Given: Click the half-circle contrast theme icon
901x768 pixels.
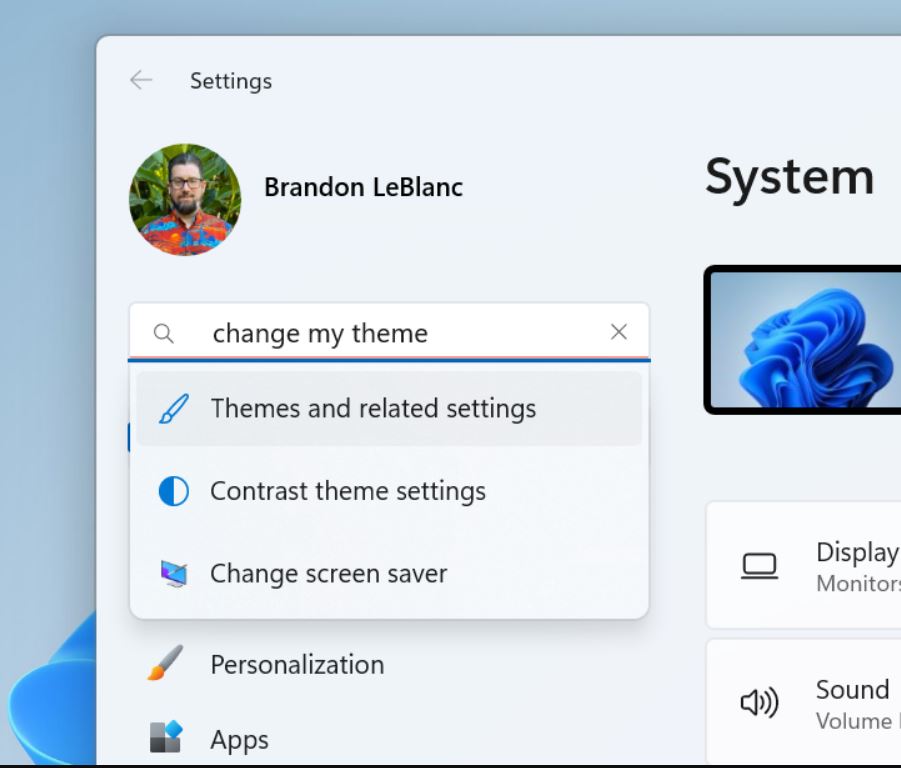Looking at the screenshot, I should [x=173, y=491].
